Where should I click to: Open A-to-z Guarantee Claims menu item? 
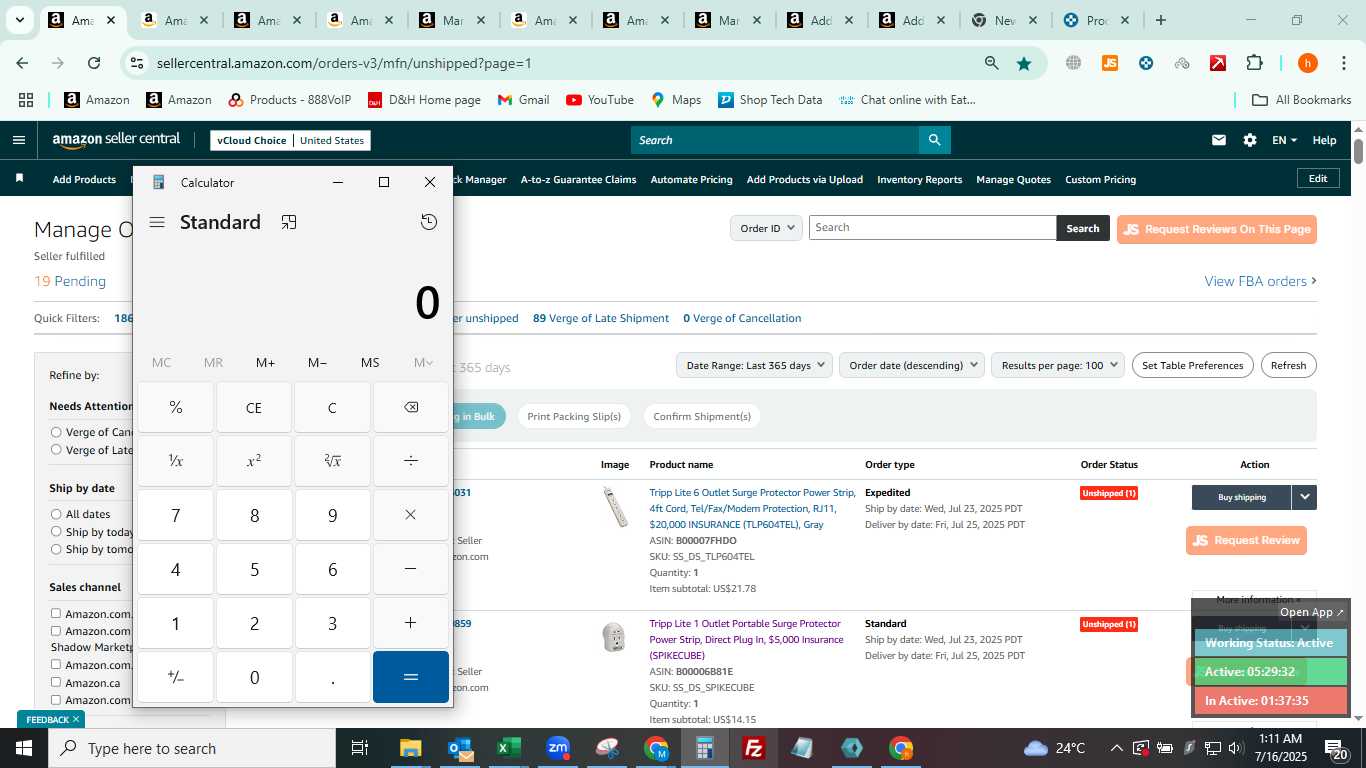(578, 179)
